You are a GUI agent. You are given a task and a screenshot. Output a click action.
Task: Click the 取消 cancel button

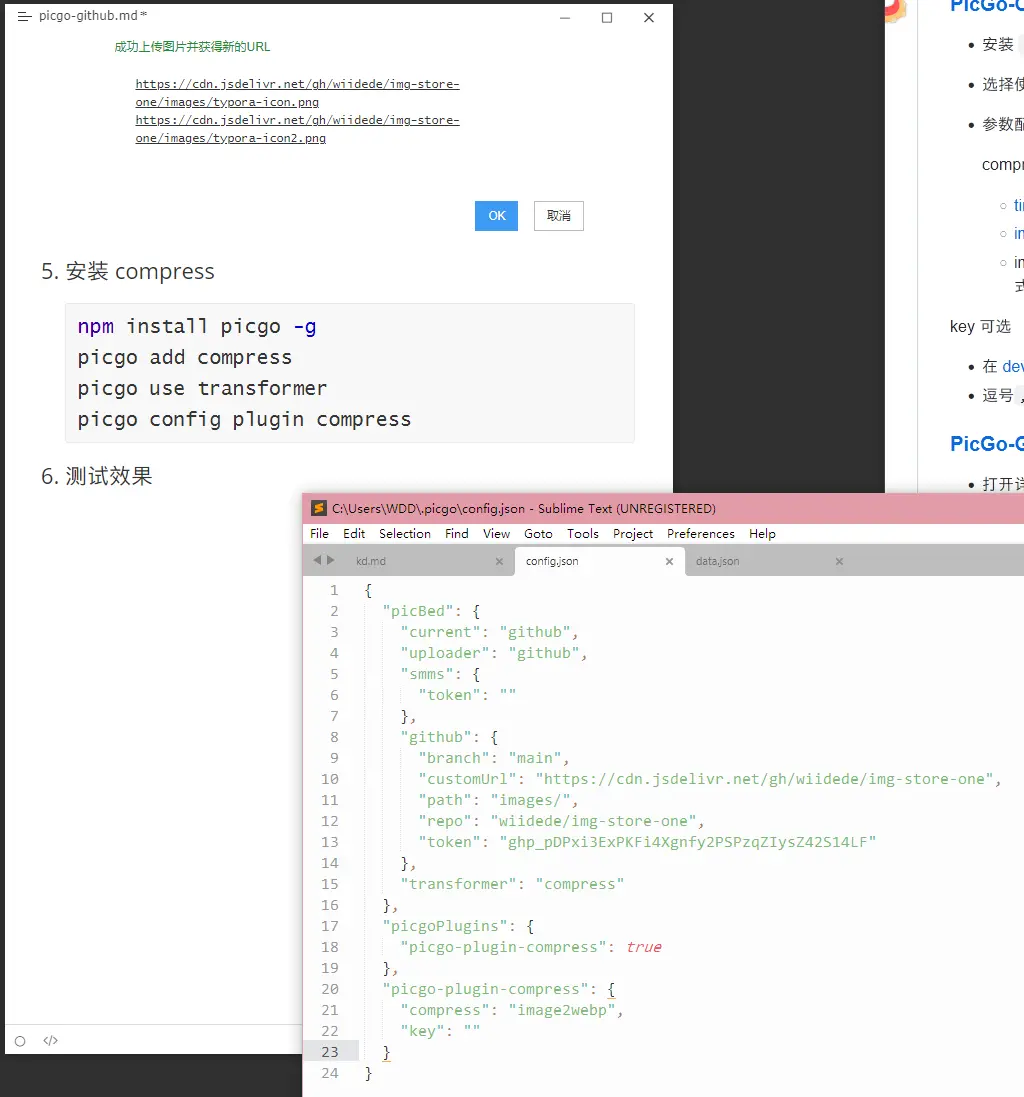559,215
